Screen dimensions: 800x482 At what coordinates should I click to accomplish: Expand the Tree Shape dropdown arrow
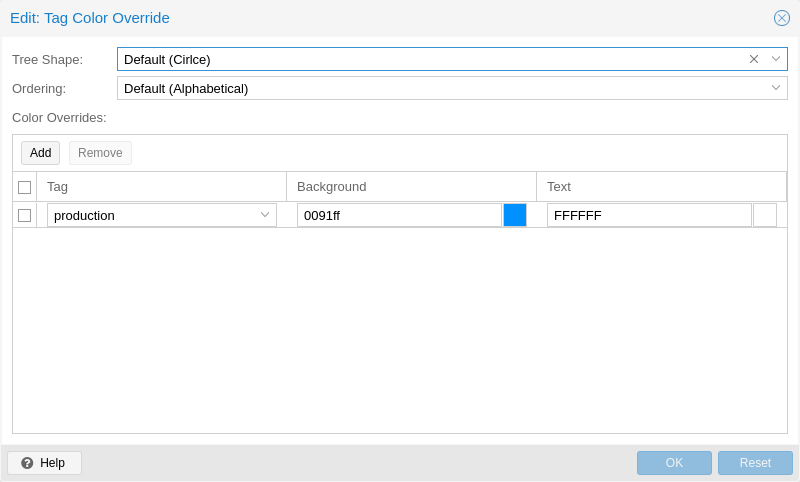(x=776, y=59)
